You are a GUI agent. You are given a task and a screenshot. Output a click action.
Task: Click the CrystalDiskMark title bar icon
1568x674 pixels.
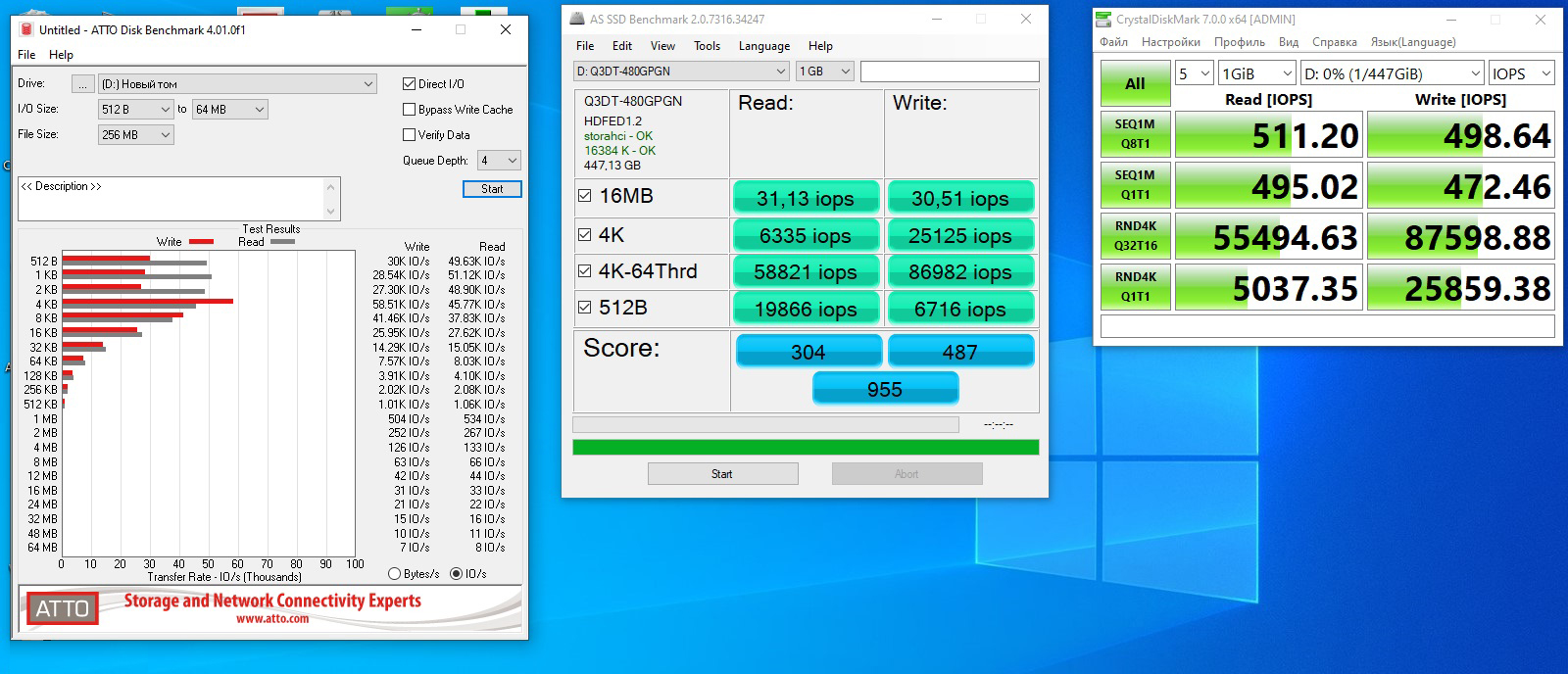[x=1104, y=19]
